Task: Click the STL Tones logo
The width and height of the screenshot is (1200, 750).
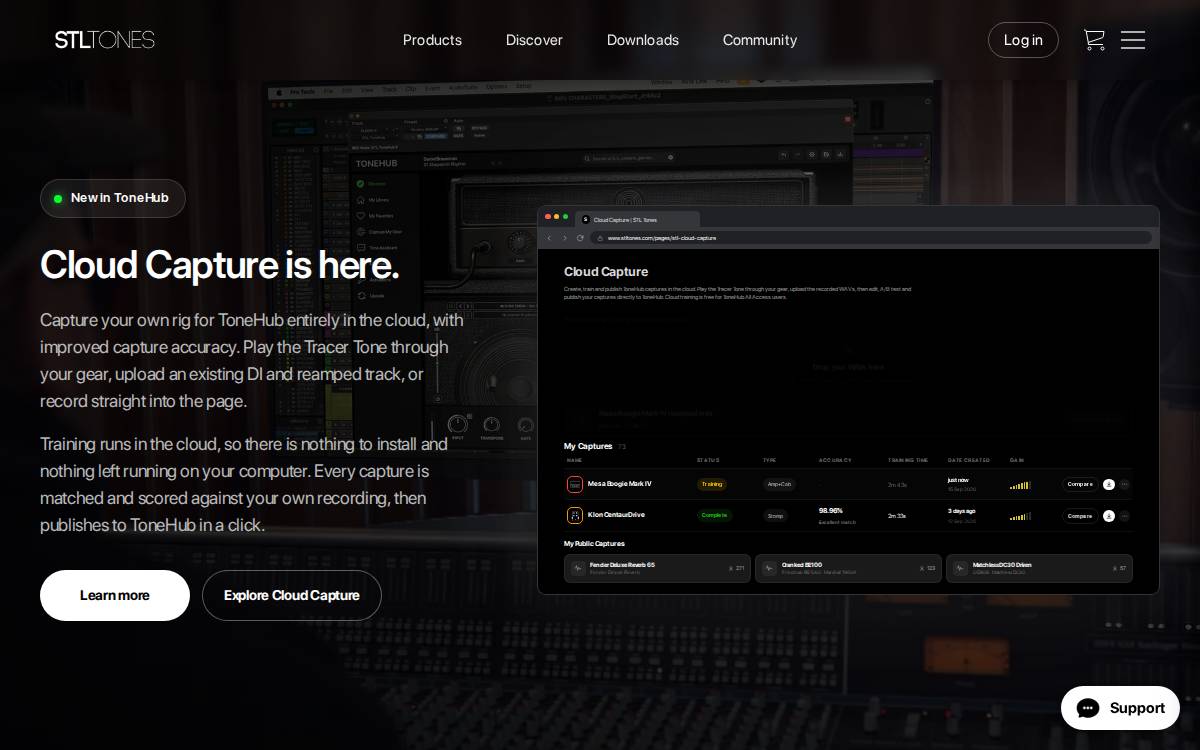Action: pyautogui.click(x=105, y=40)
